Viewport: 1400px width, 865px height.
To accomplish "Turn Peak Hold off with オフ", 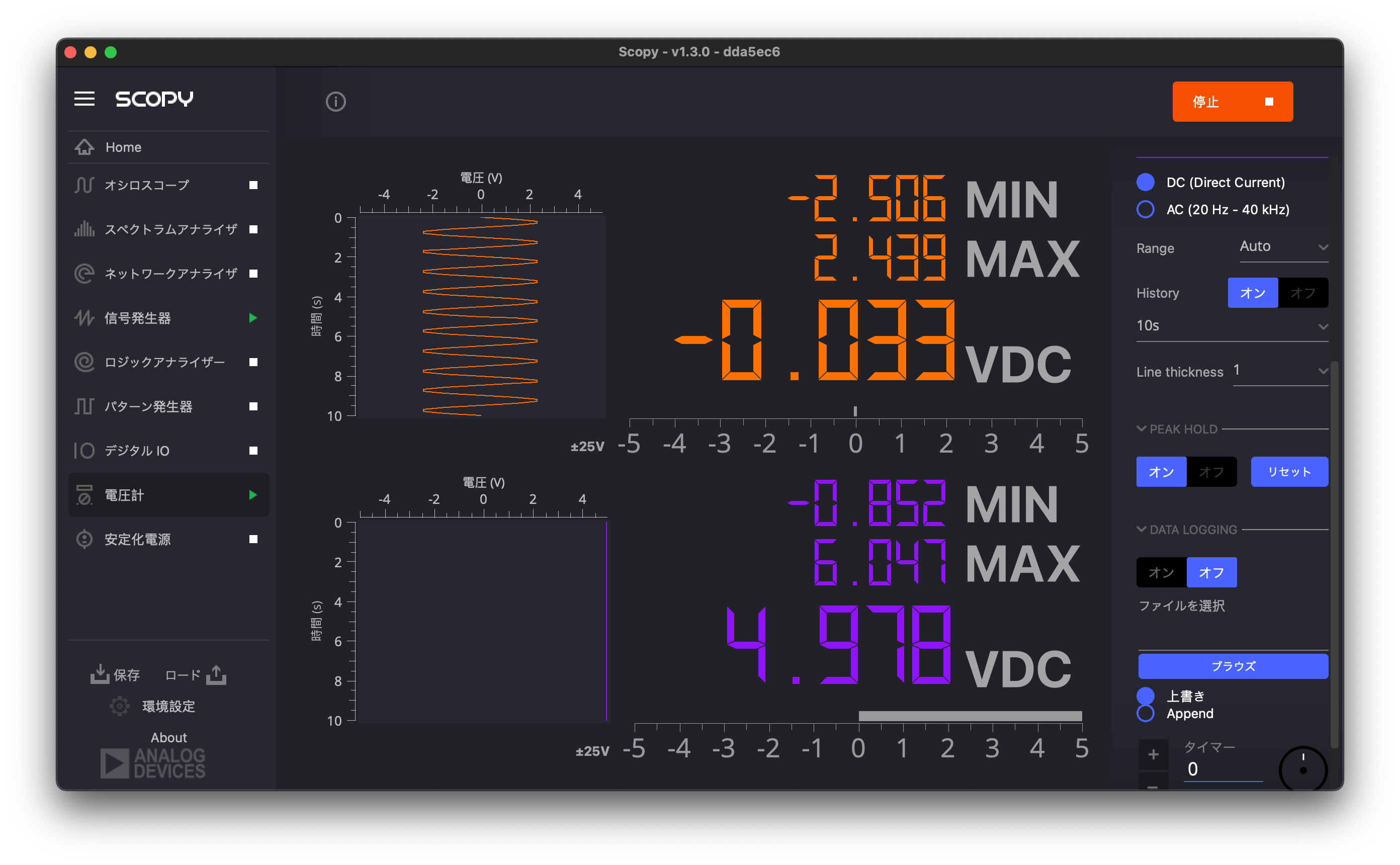I will coord(1211,471).
